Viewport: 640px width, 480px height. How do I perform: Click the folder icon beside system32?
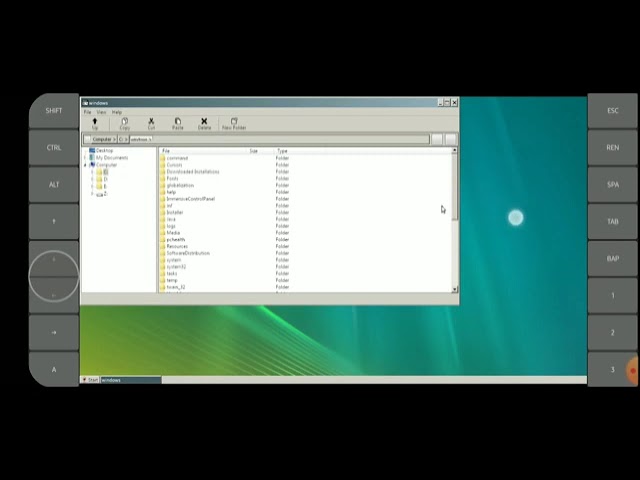162,267
